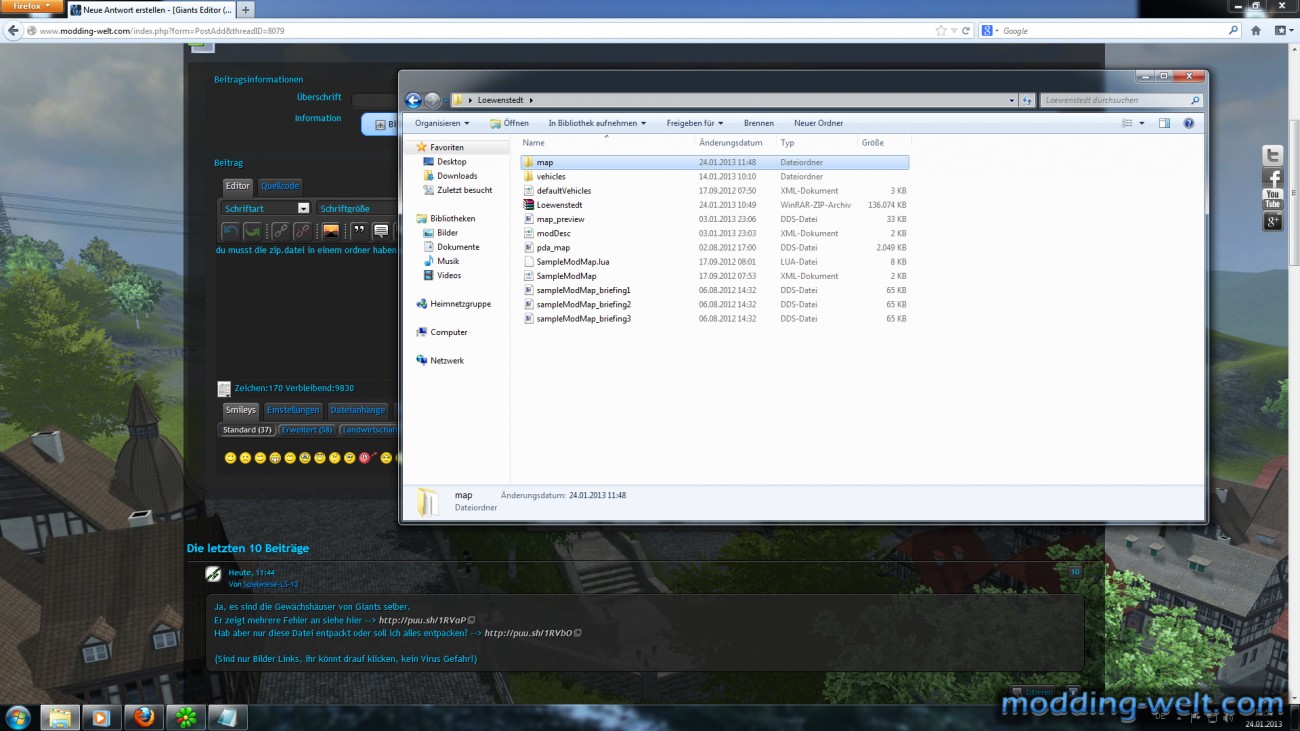Click the Neuer Ordner button

coord(818,123)
